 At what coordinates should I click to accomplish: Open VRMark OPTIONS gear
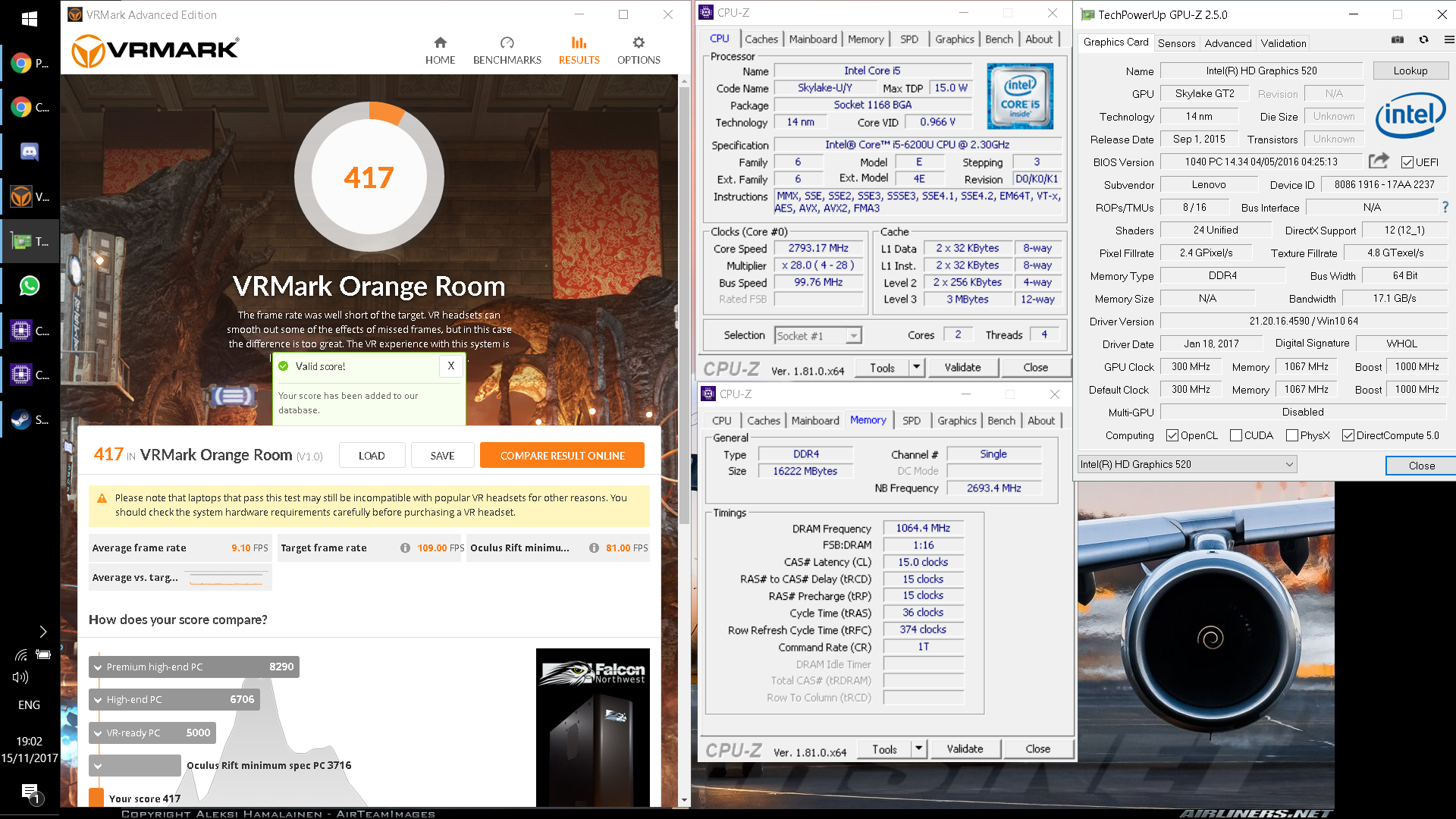(x=639, y=51)
